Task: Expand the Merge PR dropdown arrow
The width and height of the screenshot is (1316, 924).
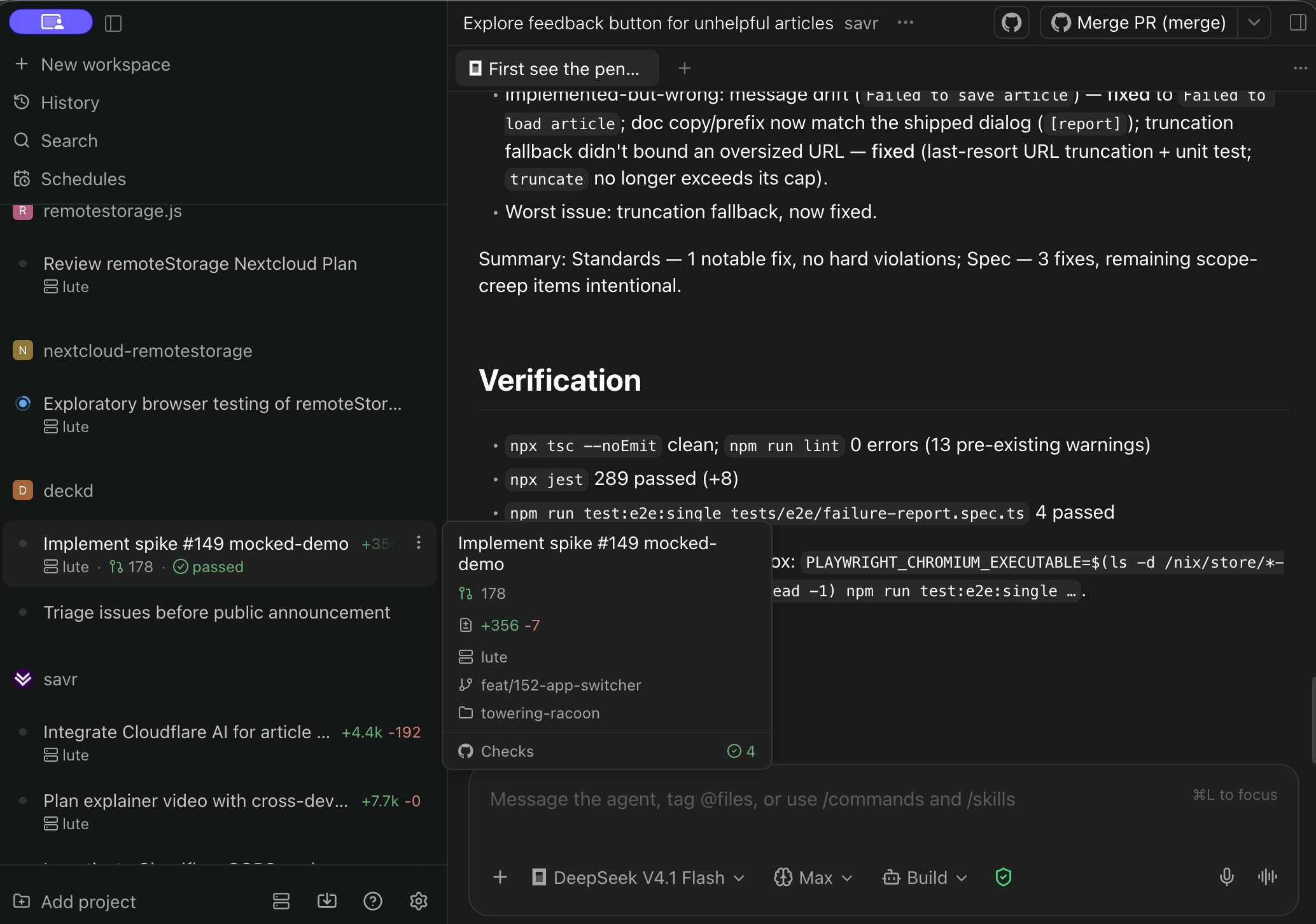Action: click(1254, 23)
